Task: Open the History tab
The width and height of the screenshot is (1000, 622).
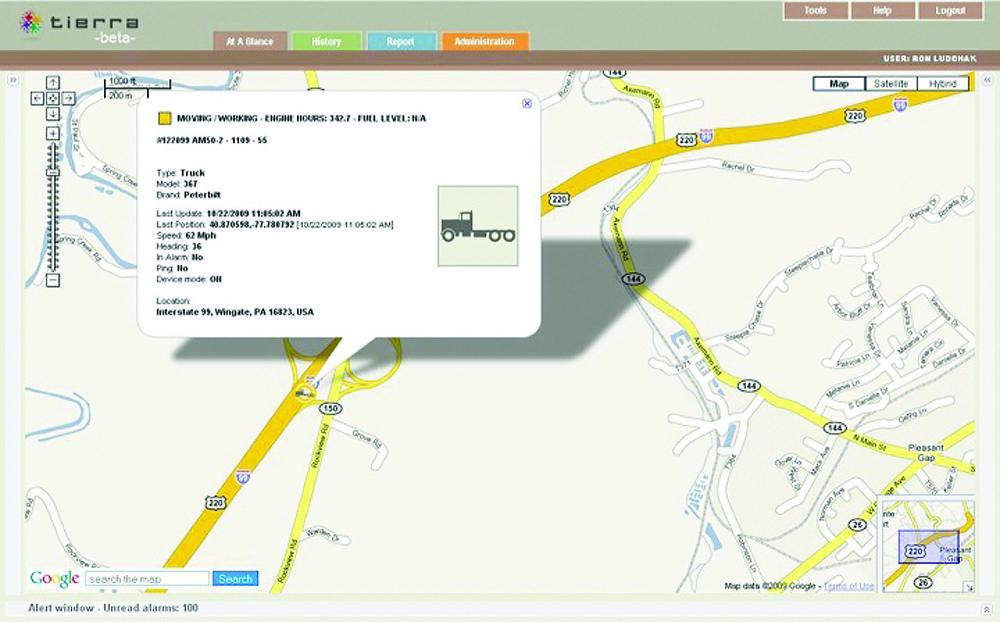Action: [326, 42]
